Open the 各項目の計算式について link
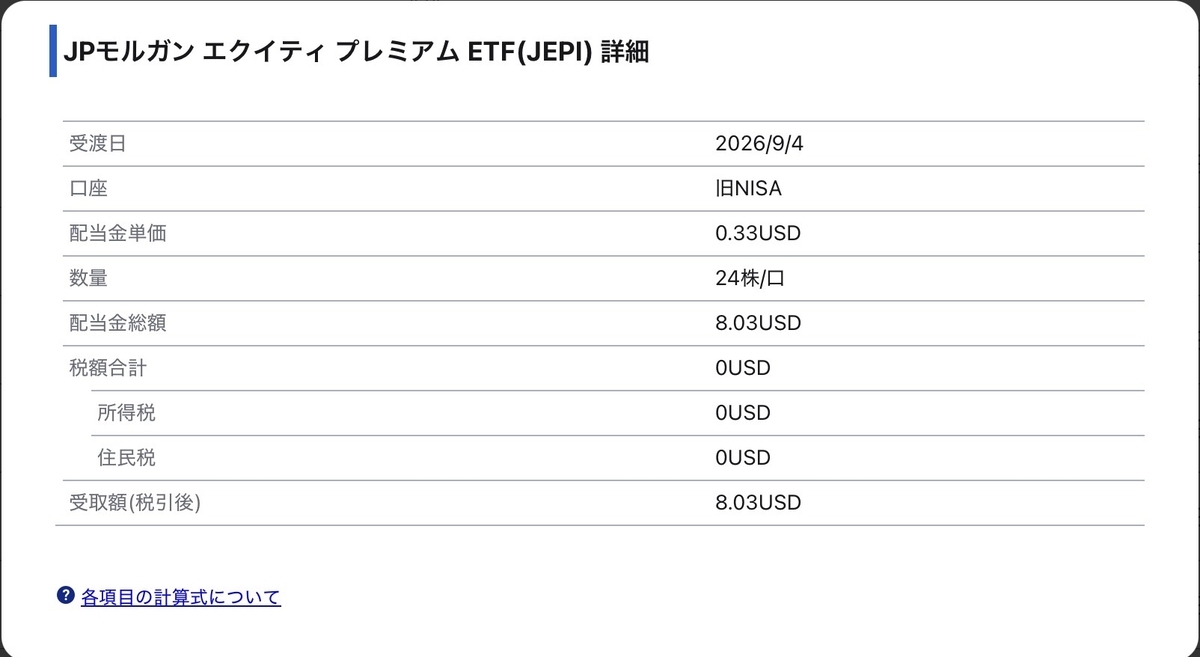 181,597
